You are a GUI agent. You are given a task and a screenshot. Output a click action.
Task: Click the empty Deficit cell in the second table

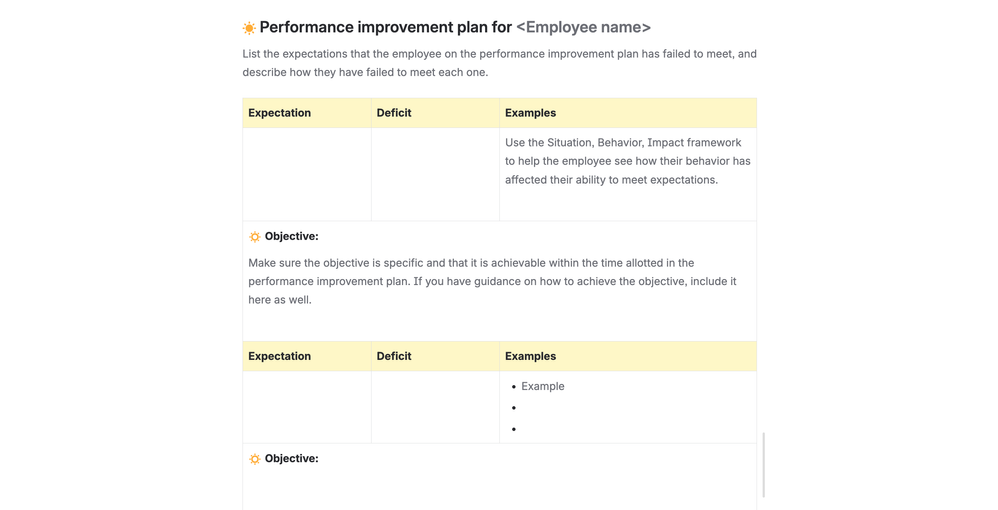click(435, 407)
